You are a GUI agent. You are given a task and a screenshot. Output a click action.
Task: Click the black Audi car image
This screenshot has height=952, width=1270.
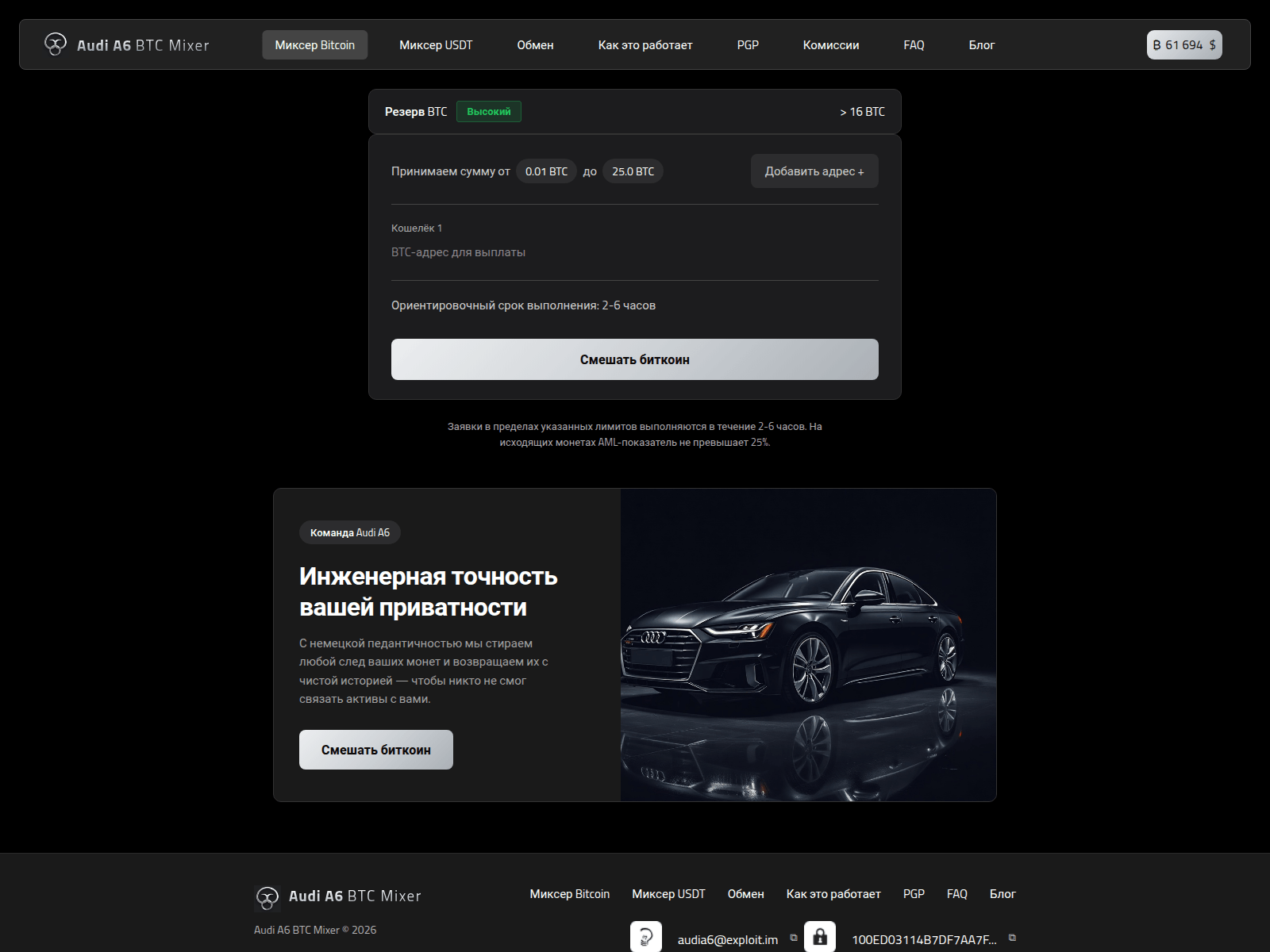[808, 645]
